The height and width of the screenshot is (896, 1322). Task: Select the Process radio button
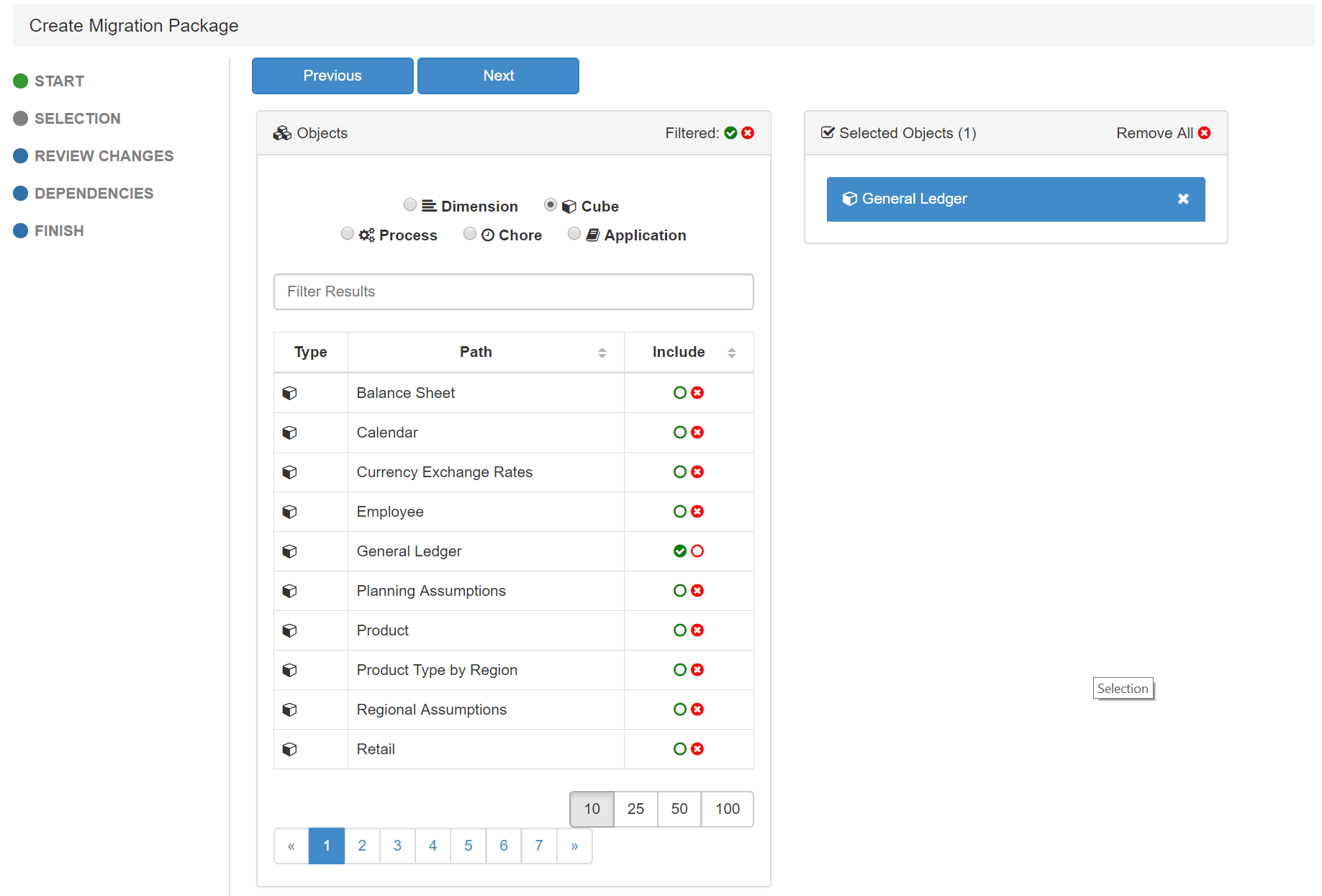[x=348, y=234]
